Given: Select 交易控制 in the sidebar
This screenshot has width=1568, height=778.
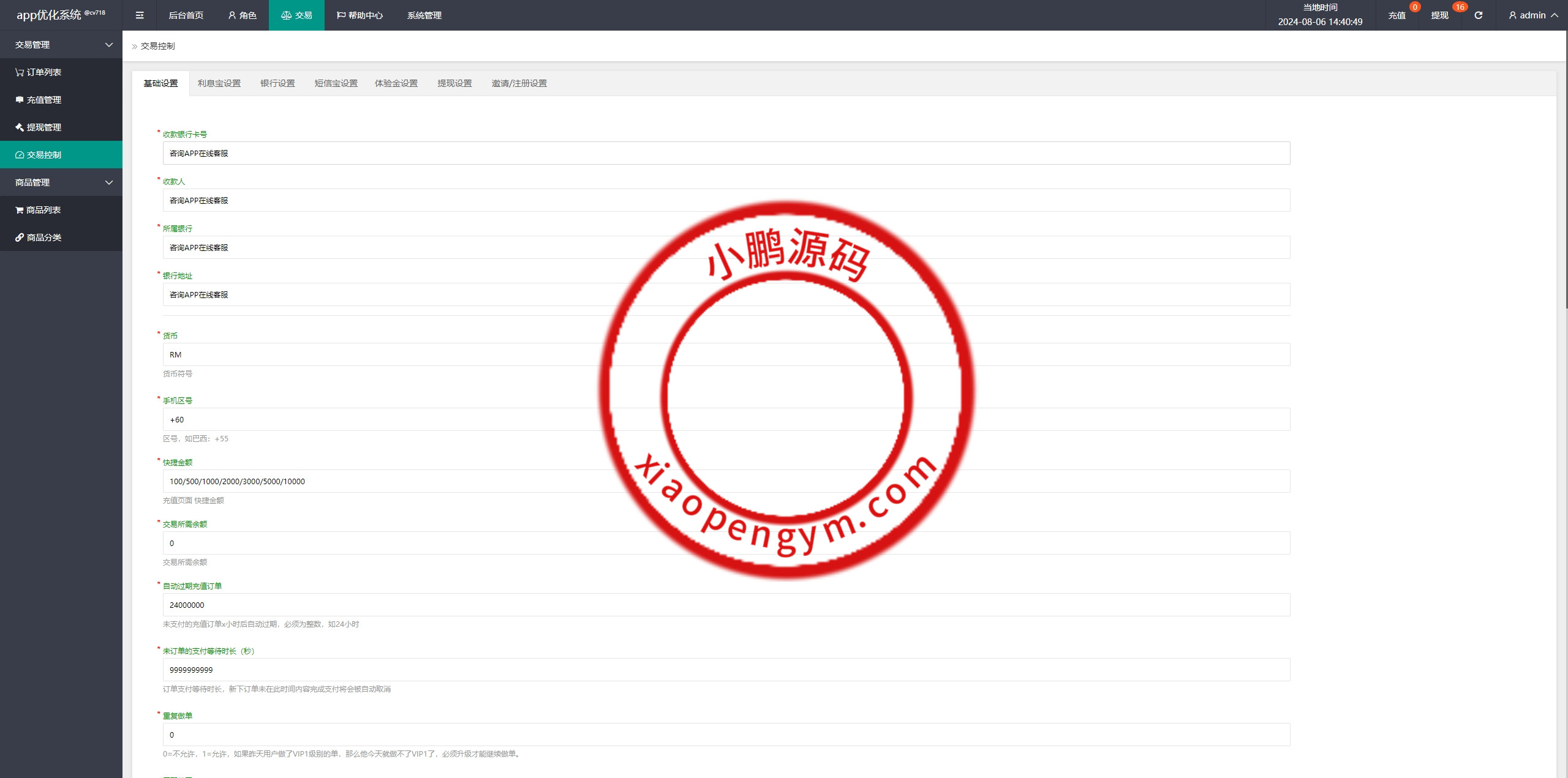Looking at the screenshot, I should pyautogui.click(x=43, y=155).
